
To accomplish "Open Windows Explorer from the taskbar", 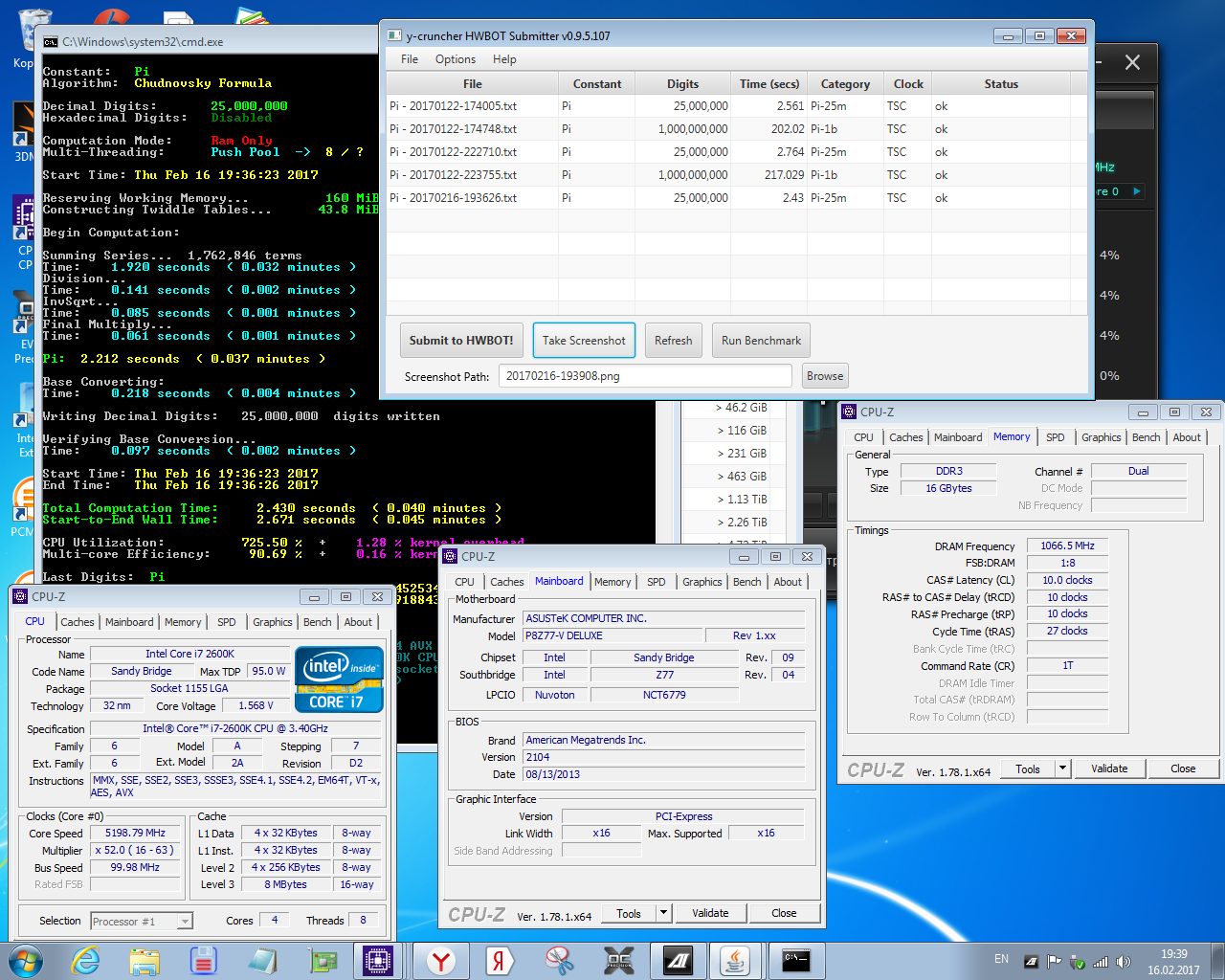I will (x=145, y=961).
